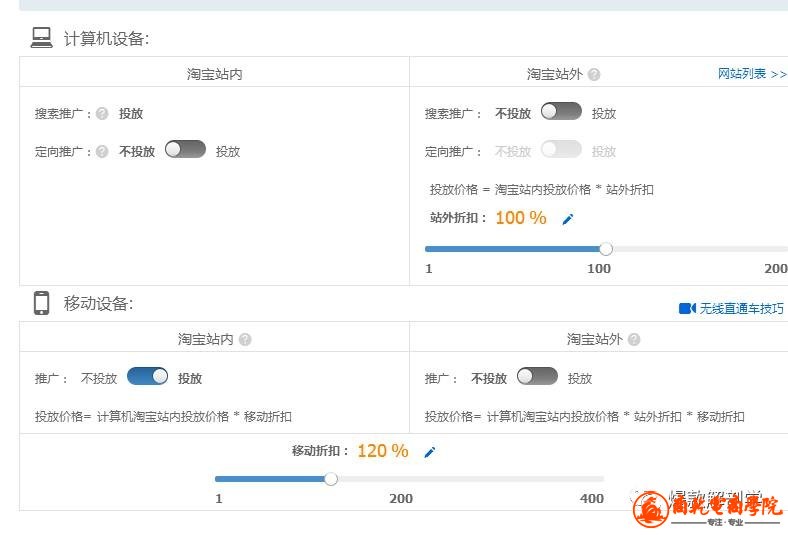This screenshot has height=535, width=788.
Task: Open the 无线直通车技巧 link
Action: point(741,308)
